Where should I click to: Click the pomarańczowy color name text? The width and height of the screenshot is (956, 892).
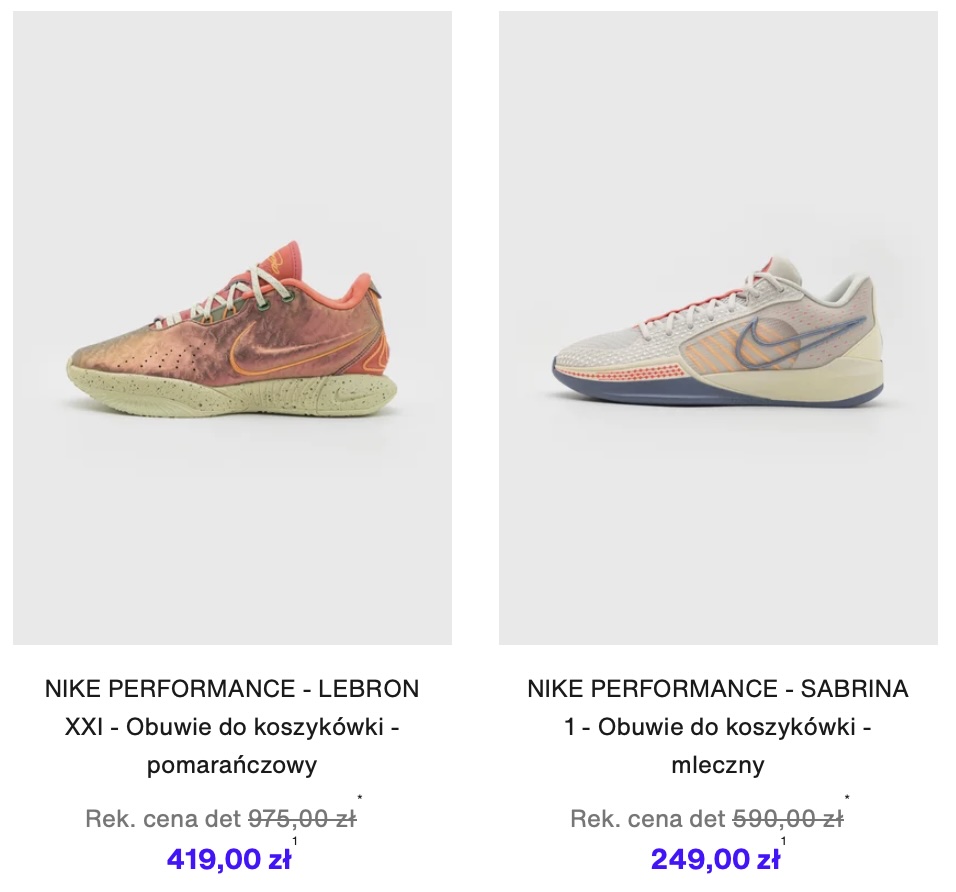tap(232, 765)
